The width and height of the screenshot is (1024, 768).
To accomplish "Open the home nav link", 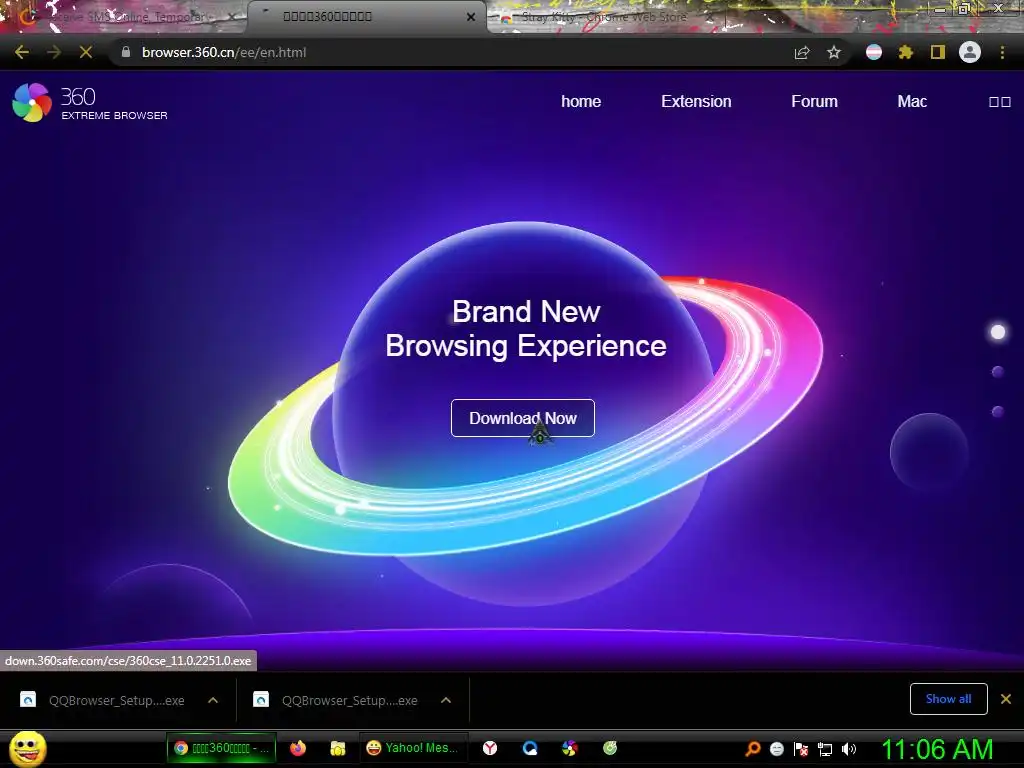I will pyautogui.click(x=581, y=101).
